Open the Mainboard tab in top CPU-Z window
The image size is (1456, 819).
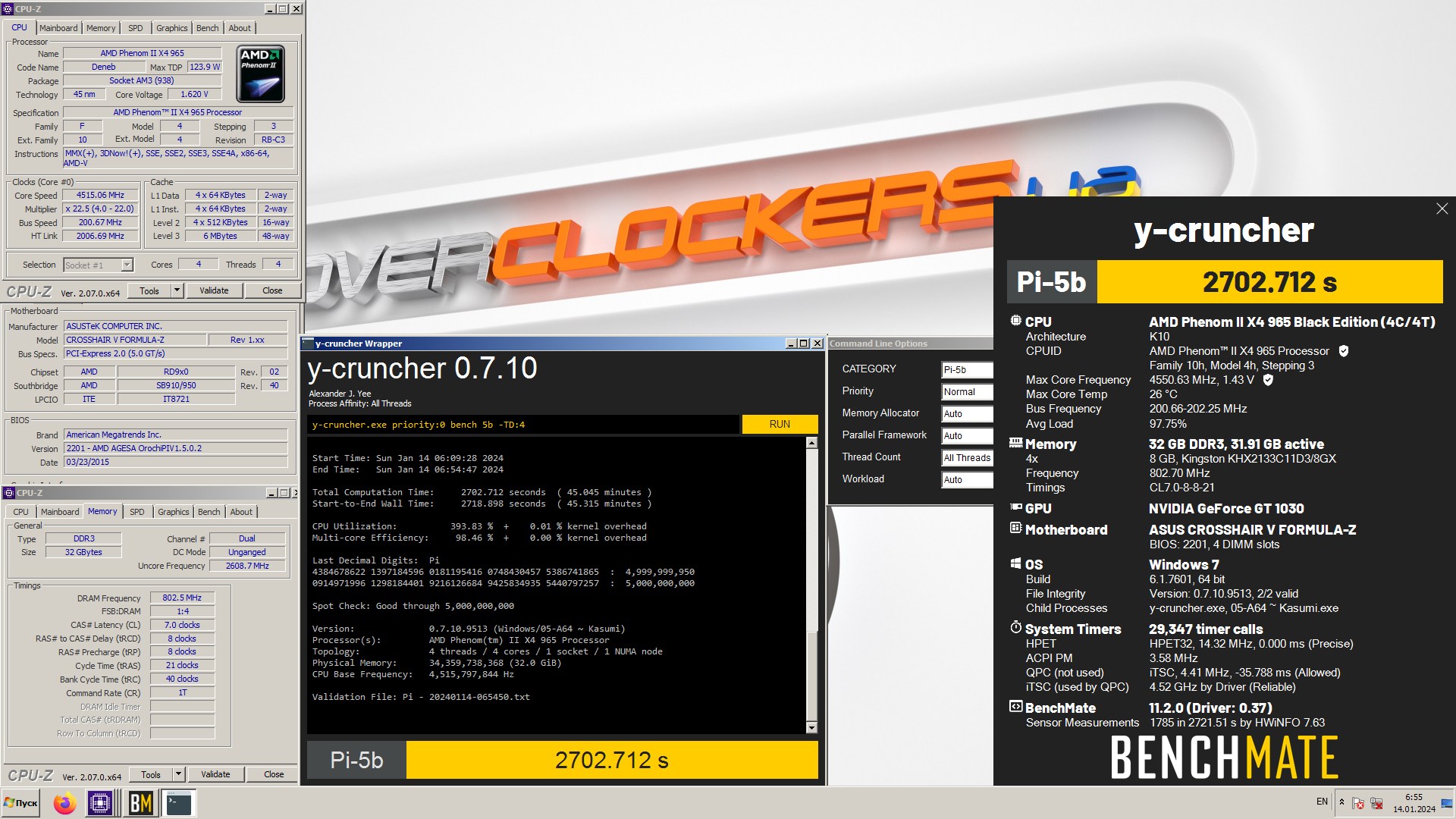(x=58, y=28)
